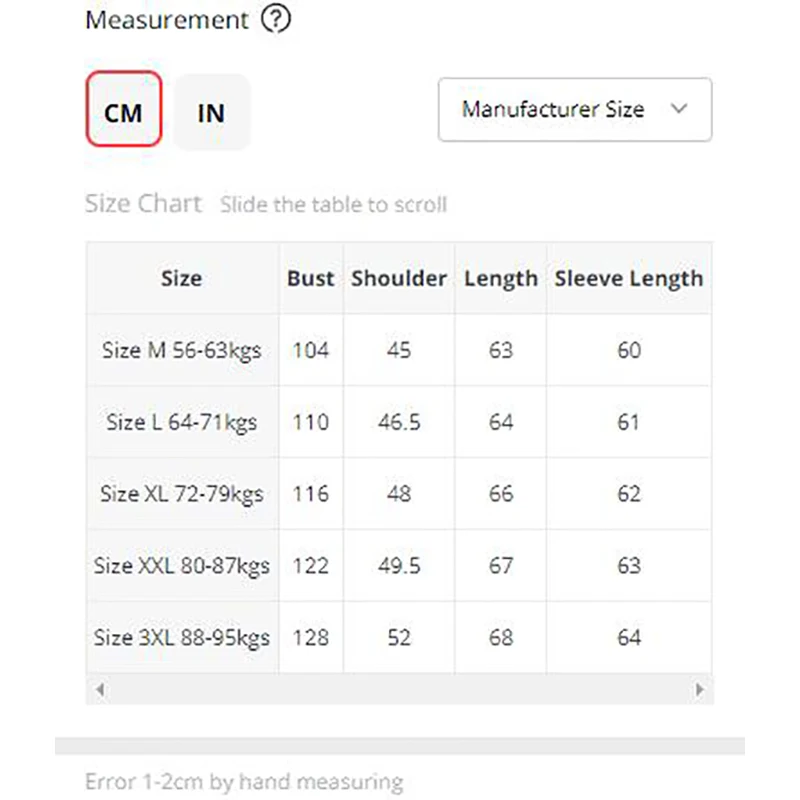
Task: Click the Sleeve Length column header
Action: point(628,279)
